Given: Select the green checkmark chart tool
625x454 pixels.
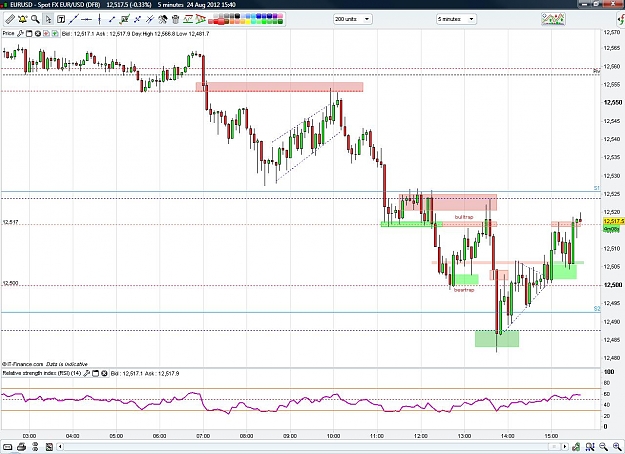Looking at the screenshot, I should pos(124,19).
